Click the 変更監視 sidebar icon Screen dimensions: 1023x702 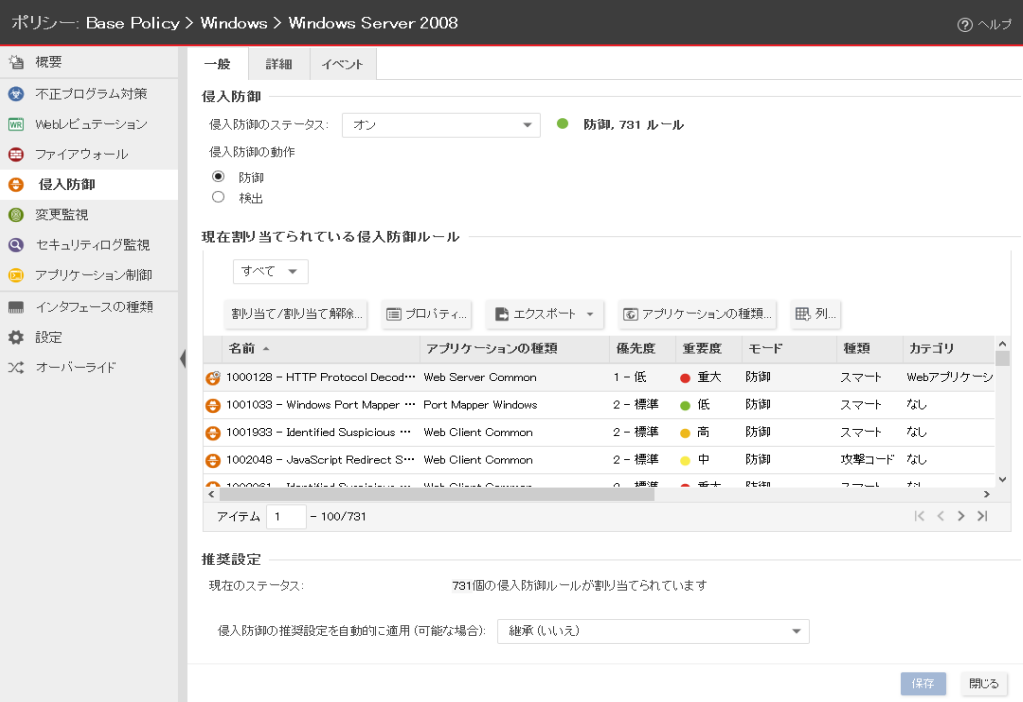point(15,214)
